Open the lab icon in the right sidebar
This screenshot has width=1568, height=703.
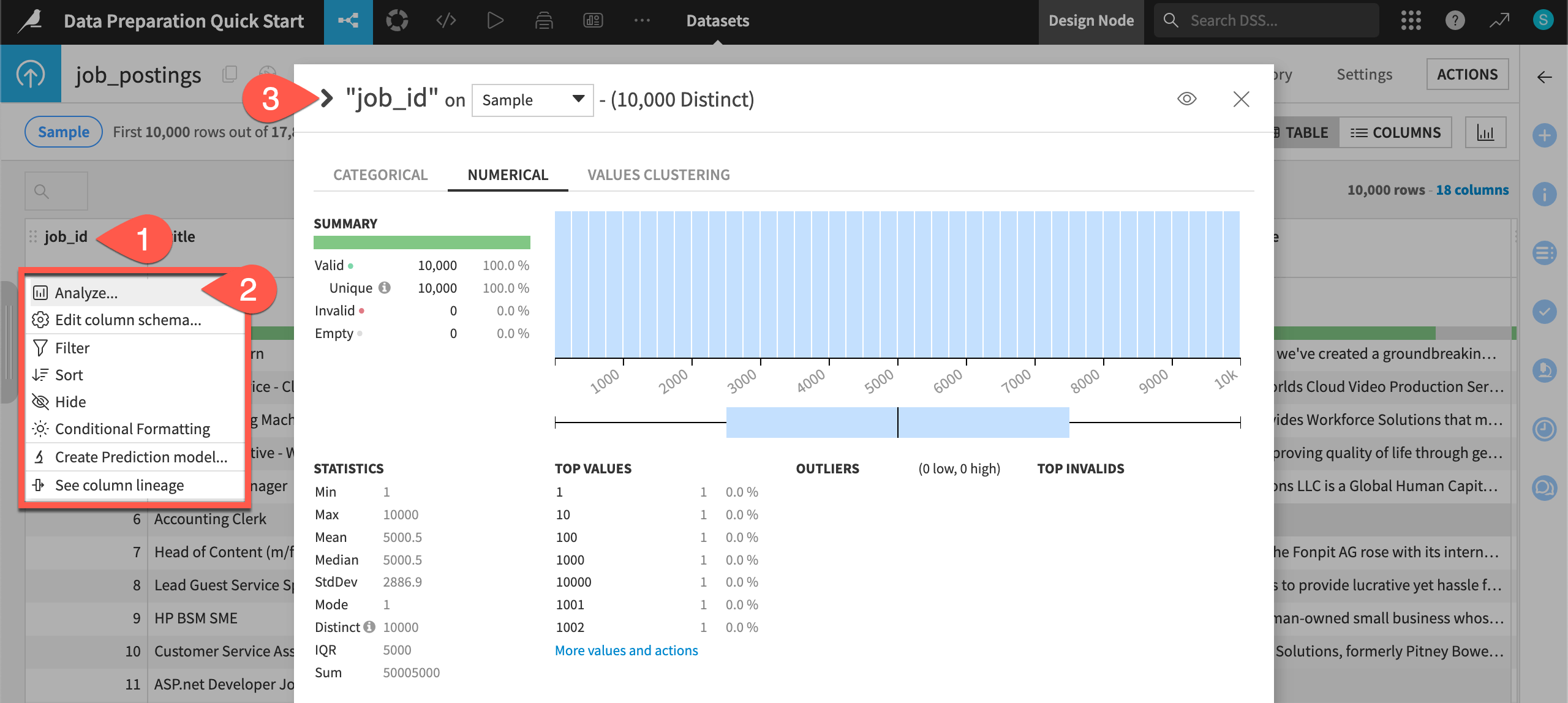tap(1545, 370)
